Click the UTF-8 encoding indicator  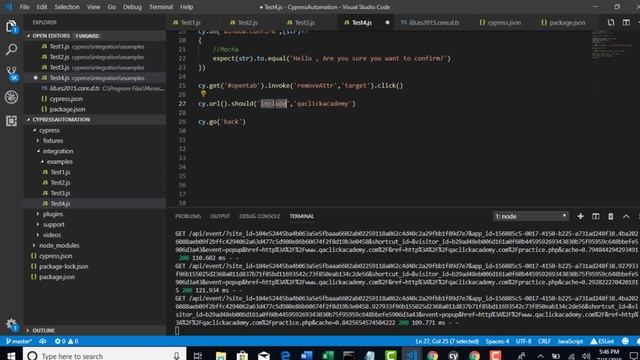524,341
